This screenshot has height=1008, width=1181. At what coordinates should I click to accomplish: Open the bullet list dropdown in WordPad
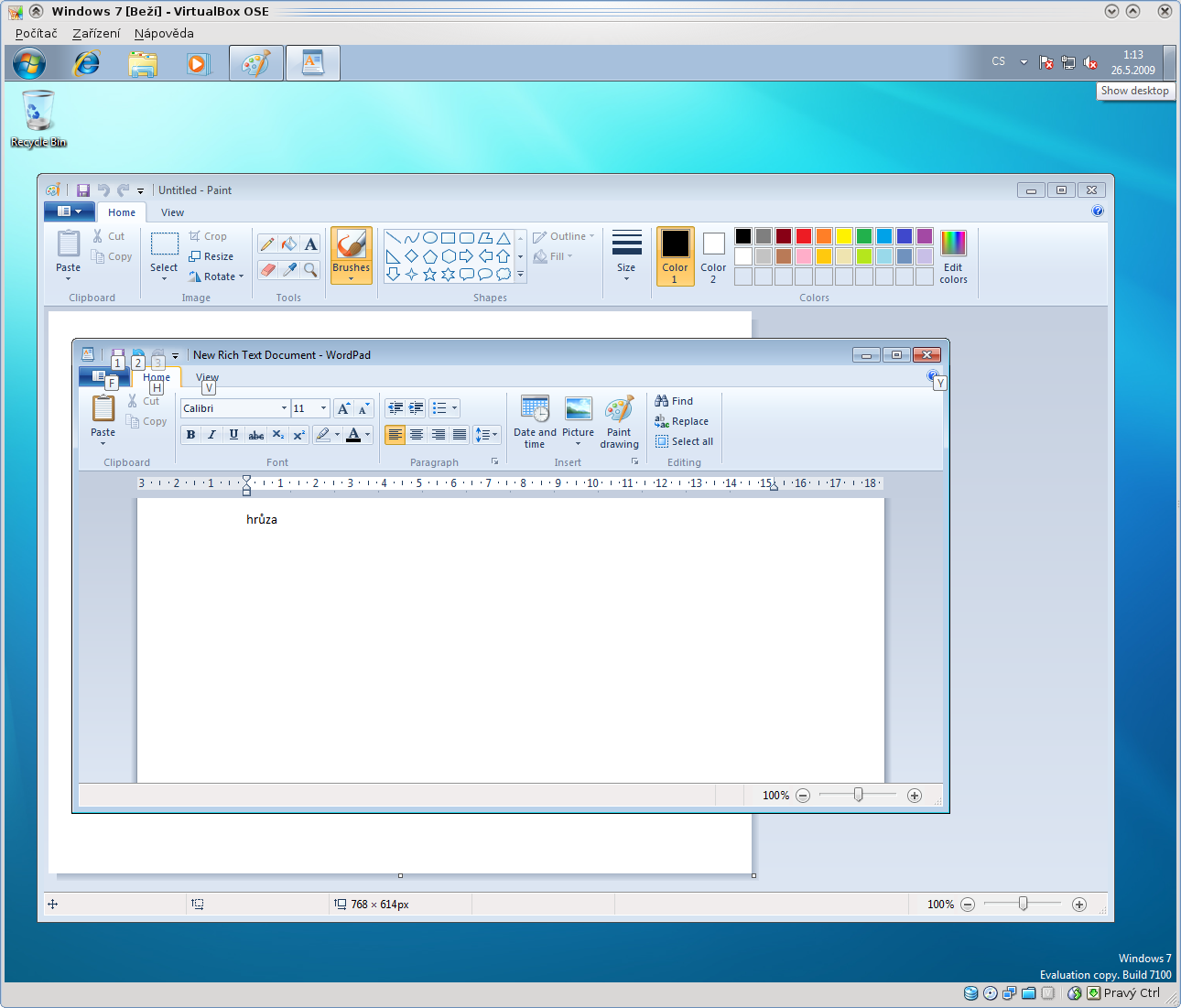point(454,408)
